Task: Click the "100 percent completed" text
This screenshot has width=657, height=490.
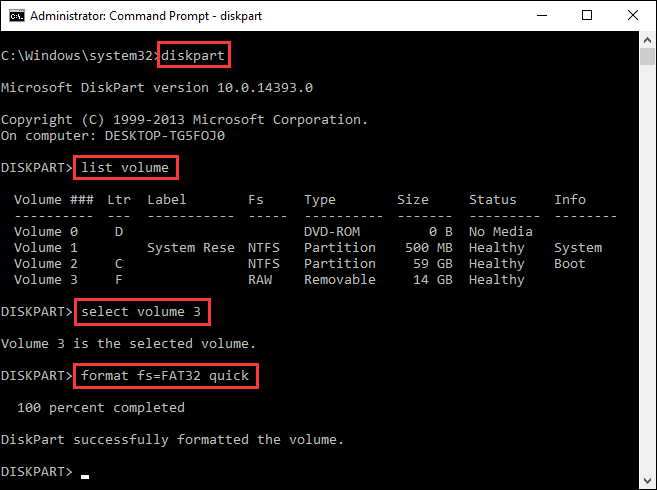Action: pyautogui.click(x=101, y=408)
